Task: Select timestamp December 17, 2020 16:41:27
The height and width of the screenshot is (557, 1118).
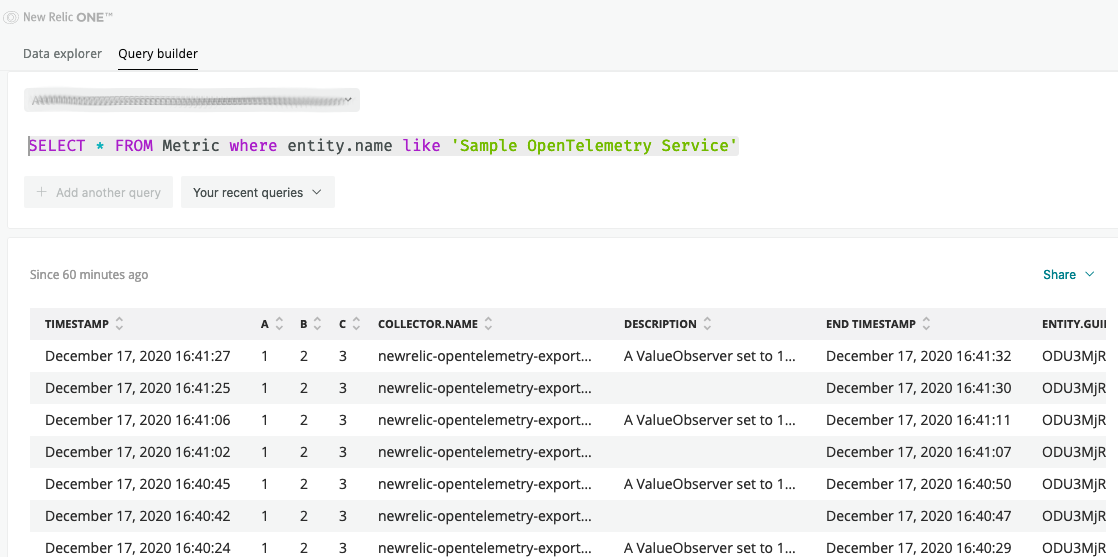Action: (138, 356)
